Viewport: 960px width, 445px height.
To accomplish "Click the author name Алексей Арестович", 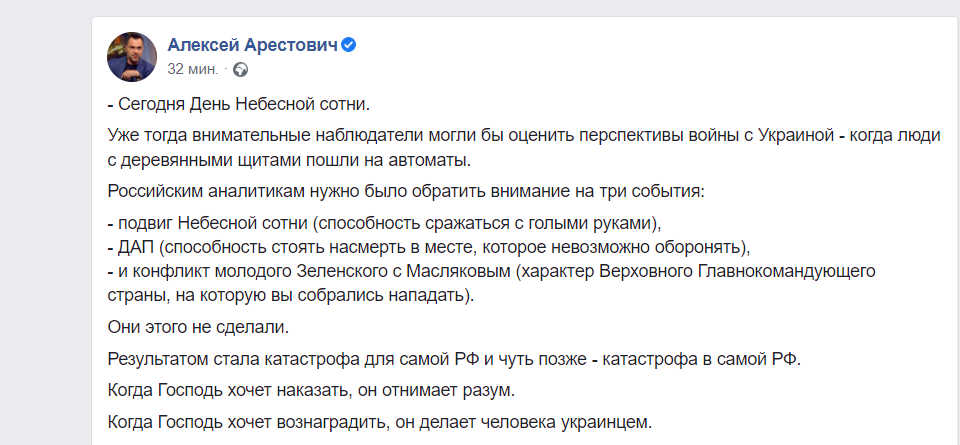I will tap(252, 45).
